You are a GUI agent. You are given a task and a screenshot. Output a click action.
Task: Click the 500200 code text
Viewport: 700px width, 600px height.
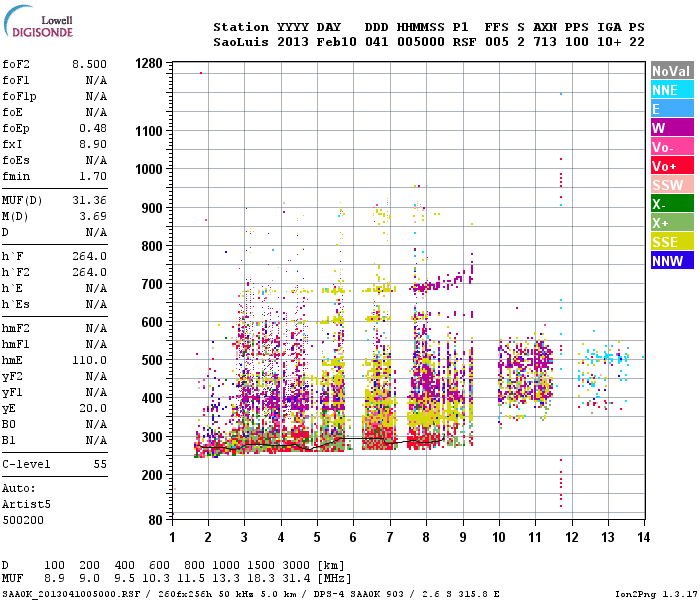[23, 521]
